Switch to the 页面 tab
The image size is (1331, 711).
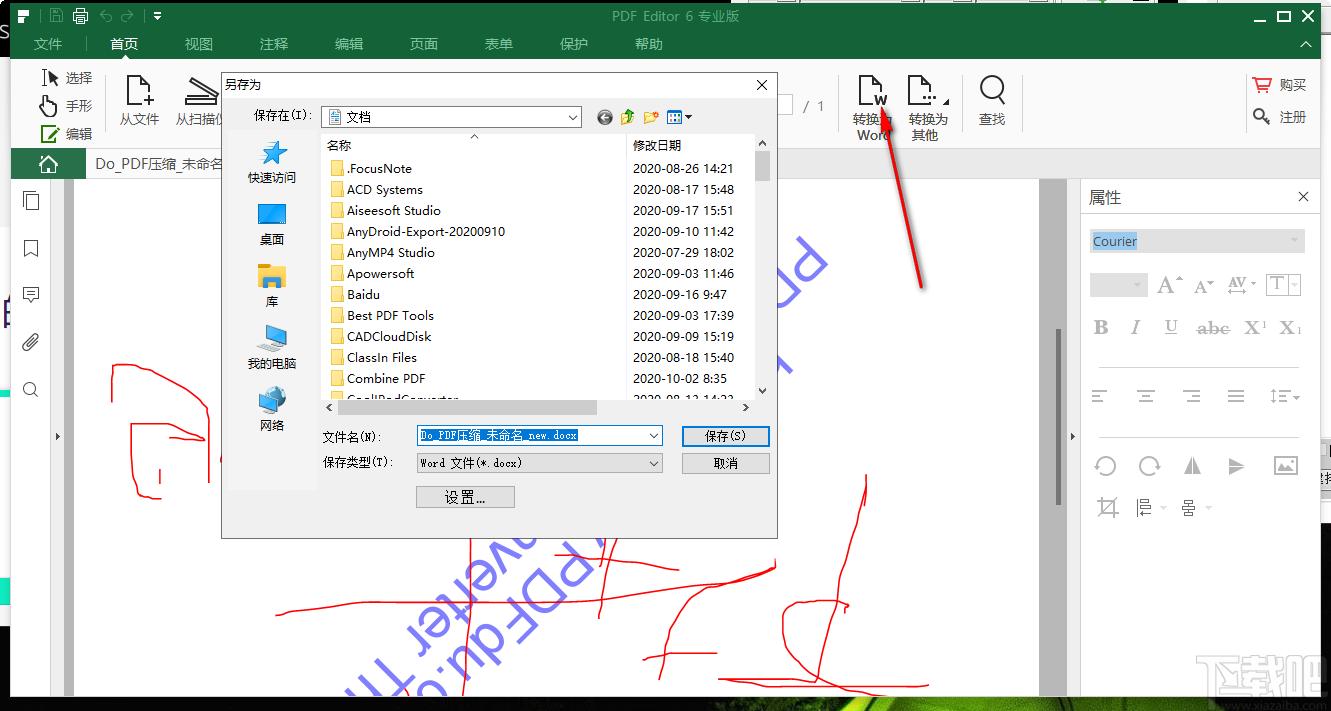[424, 44]
